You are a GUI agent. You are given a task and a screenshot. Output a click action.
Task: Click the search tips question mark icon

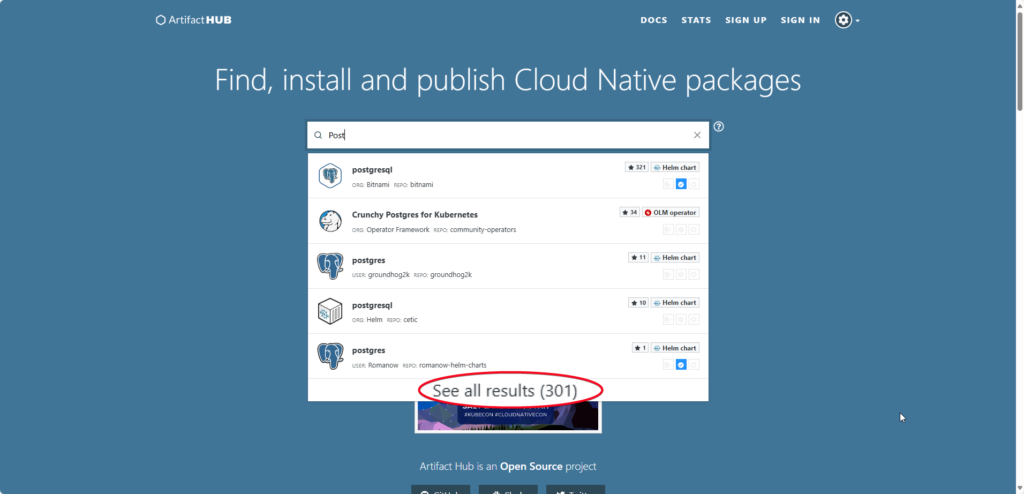(x=719, y=127)
